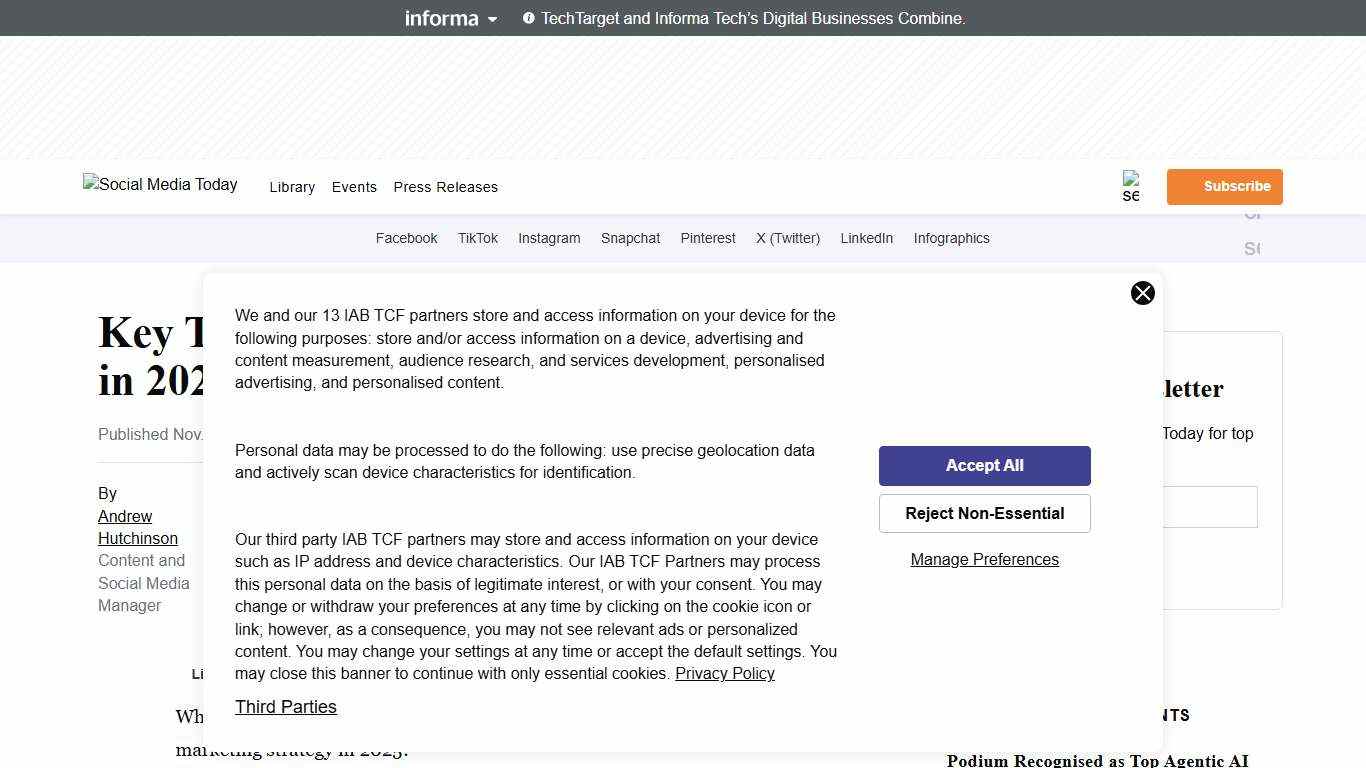Click the orange Subscribe button
The height and width of the screenshot is (768, 1366).
point(1224,187)
